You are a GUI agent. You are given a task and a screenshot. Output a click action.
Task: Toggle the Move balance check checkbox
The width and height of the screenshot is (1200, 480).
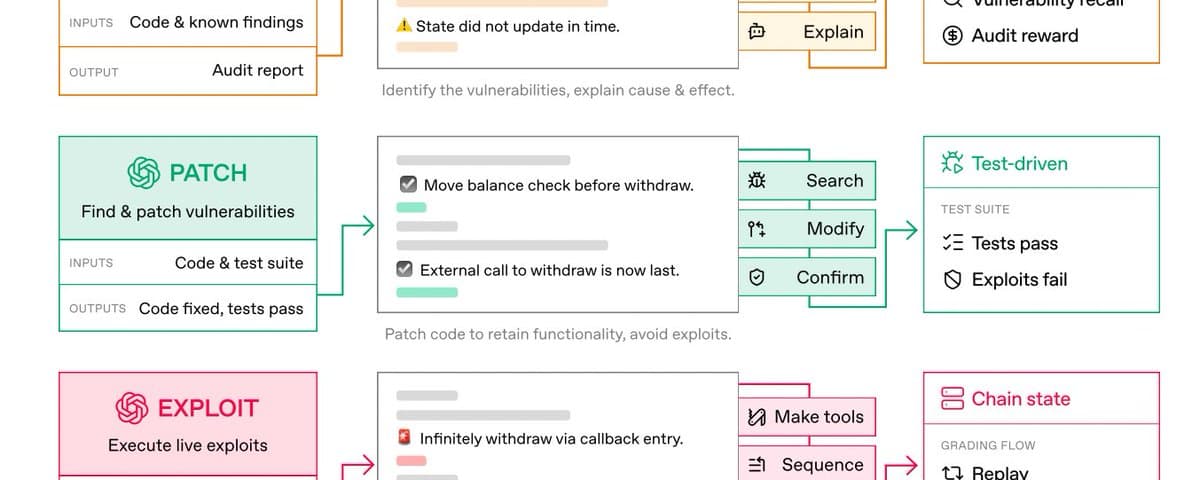(408, 185)
